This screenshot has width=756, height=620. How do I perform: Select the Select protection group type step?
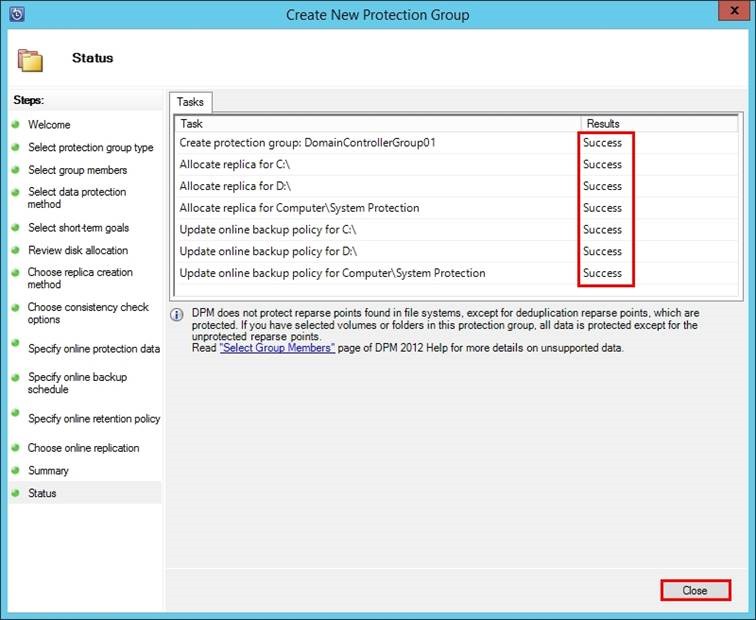click(x=91, y=148)
